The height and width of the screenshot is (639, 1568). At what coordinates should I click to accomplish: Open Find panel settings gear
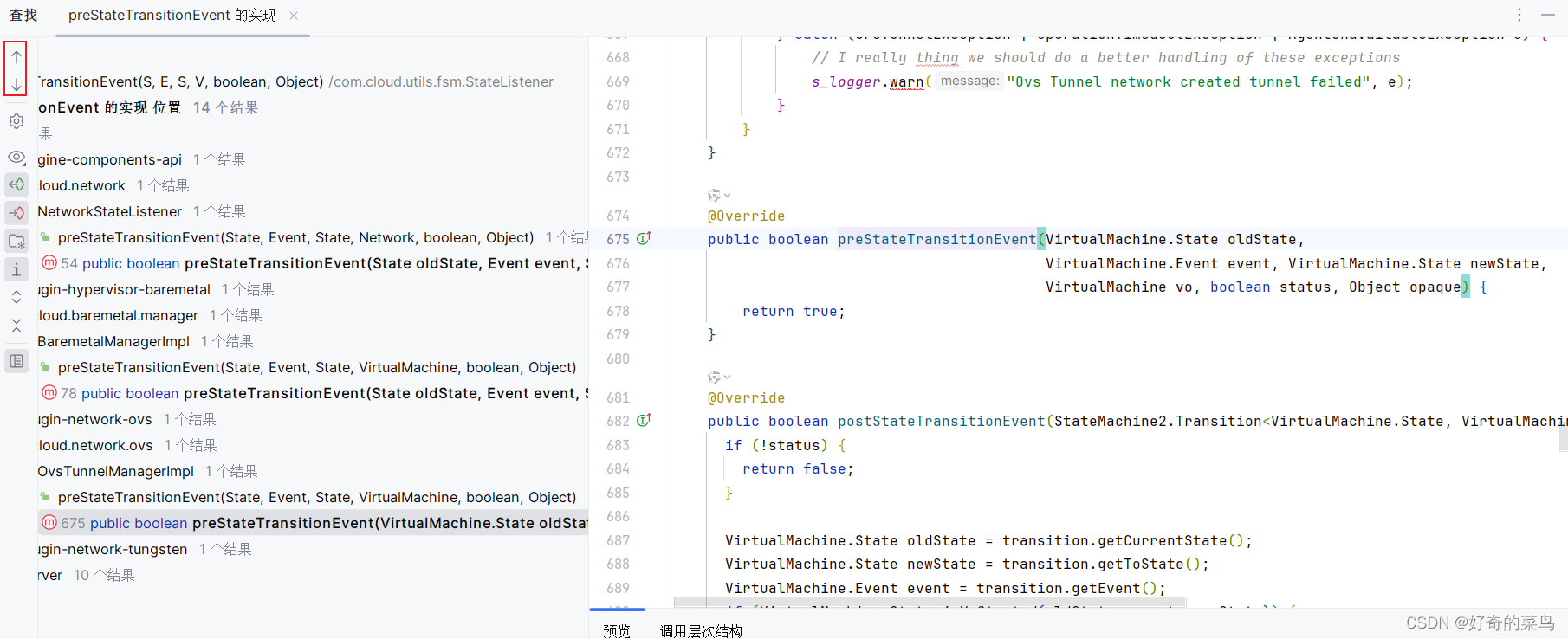[x=16, y=122]
